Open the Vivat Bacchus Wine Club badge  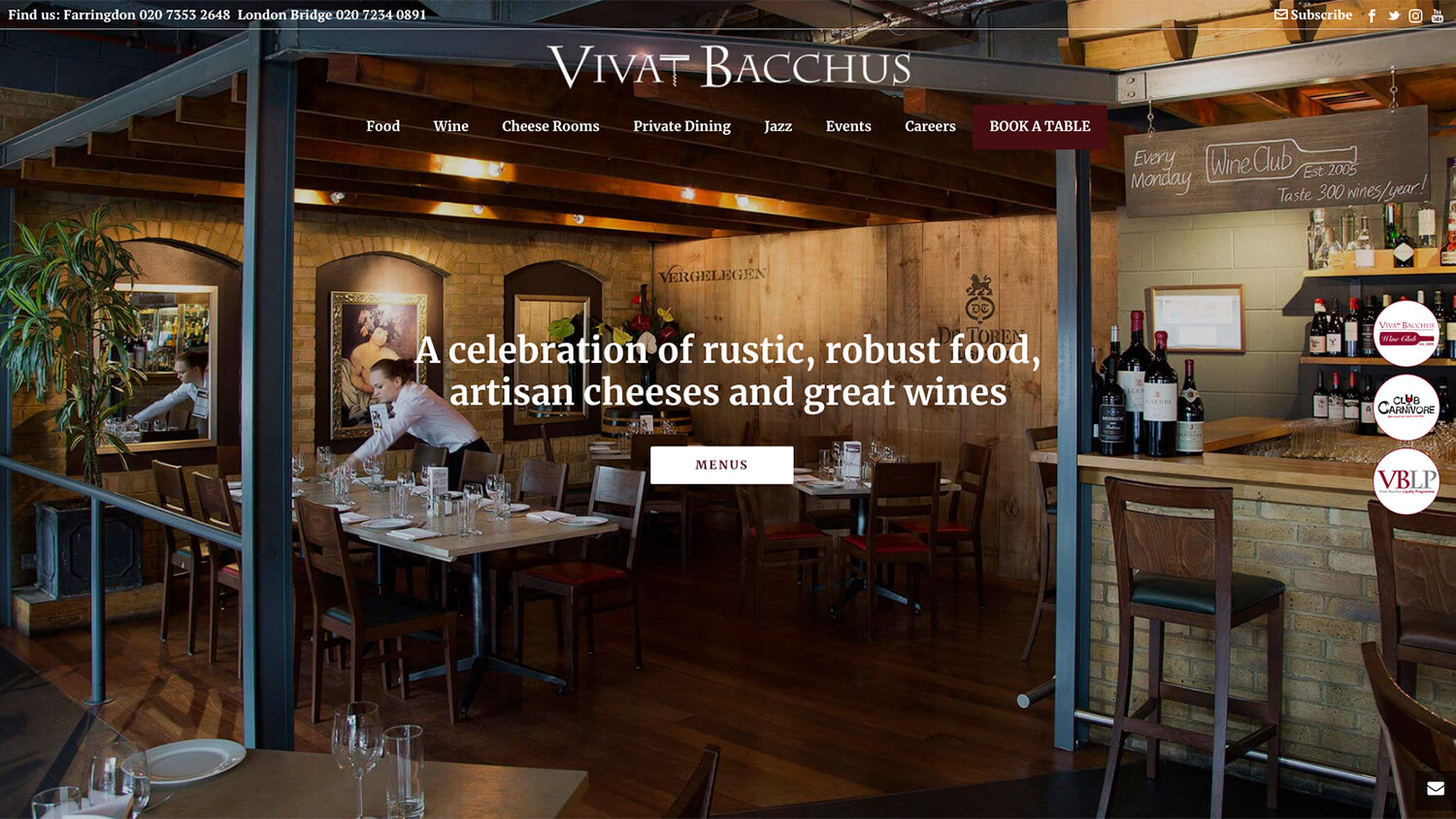(1406, 333)
